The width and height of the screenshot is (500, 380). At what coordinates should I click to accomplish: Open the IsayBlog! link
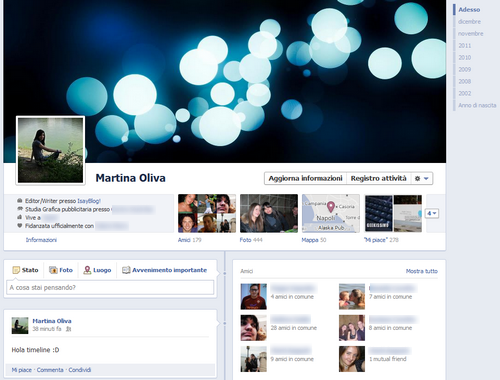pyautogui.click(x=89, y=201)
